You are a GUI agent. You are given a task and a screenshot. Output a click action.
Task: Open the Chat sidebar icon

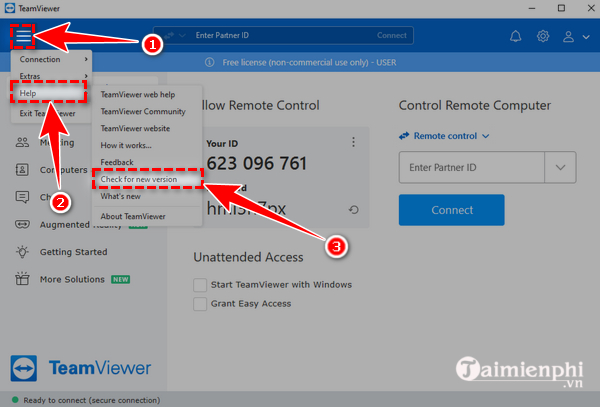[x=22, y=197]
